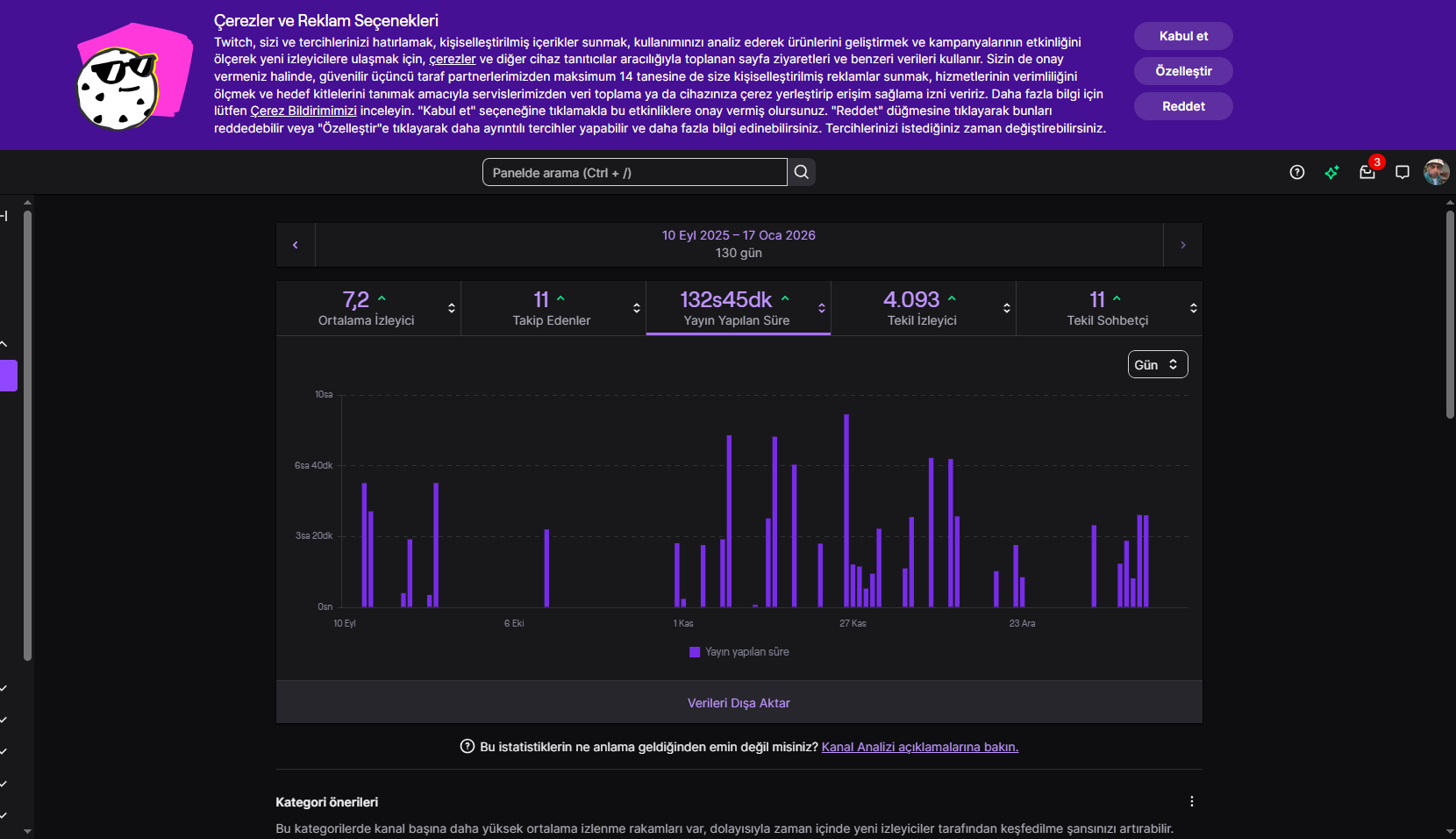1456x839 pixels.
Task: Click the Panelde arama search field
Action: [x=635, y=172]
